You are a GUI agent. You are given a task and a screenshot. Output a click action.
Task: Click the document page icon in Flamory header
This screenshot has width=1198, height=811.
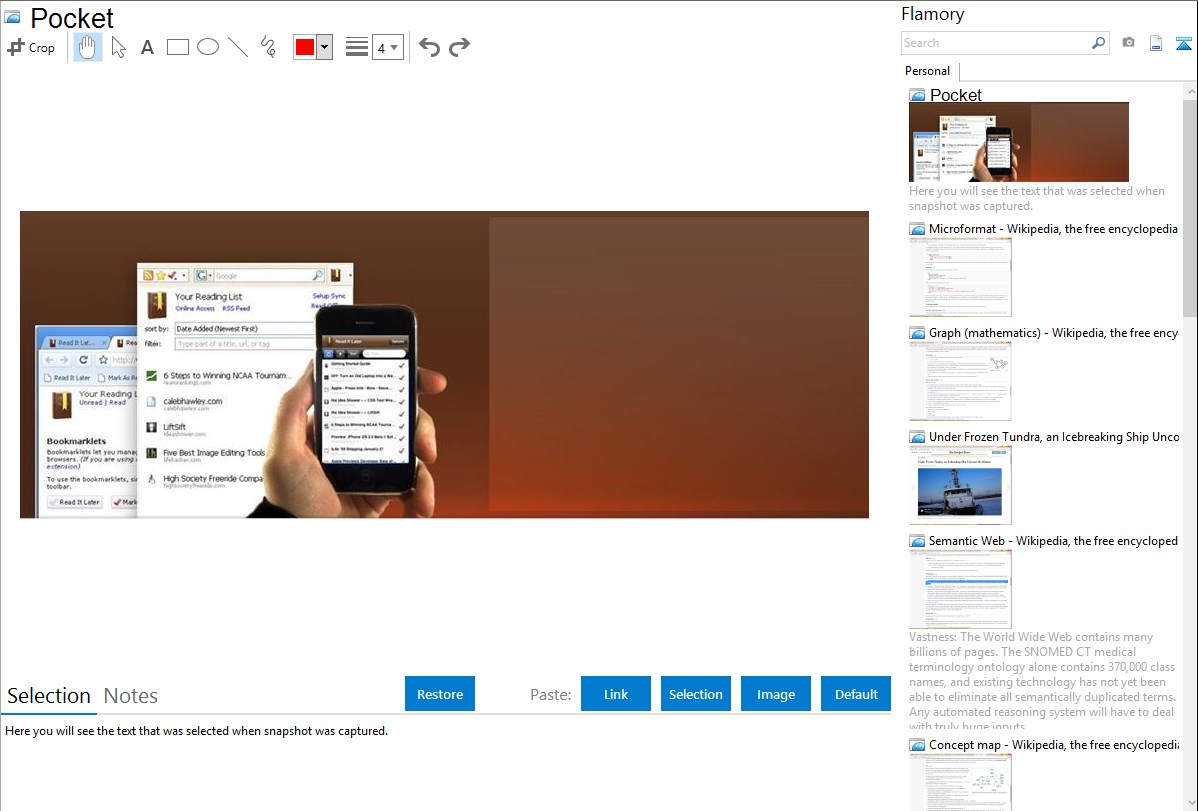coord(1156,43)
